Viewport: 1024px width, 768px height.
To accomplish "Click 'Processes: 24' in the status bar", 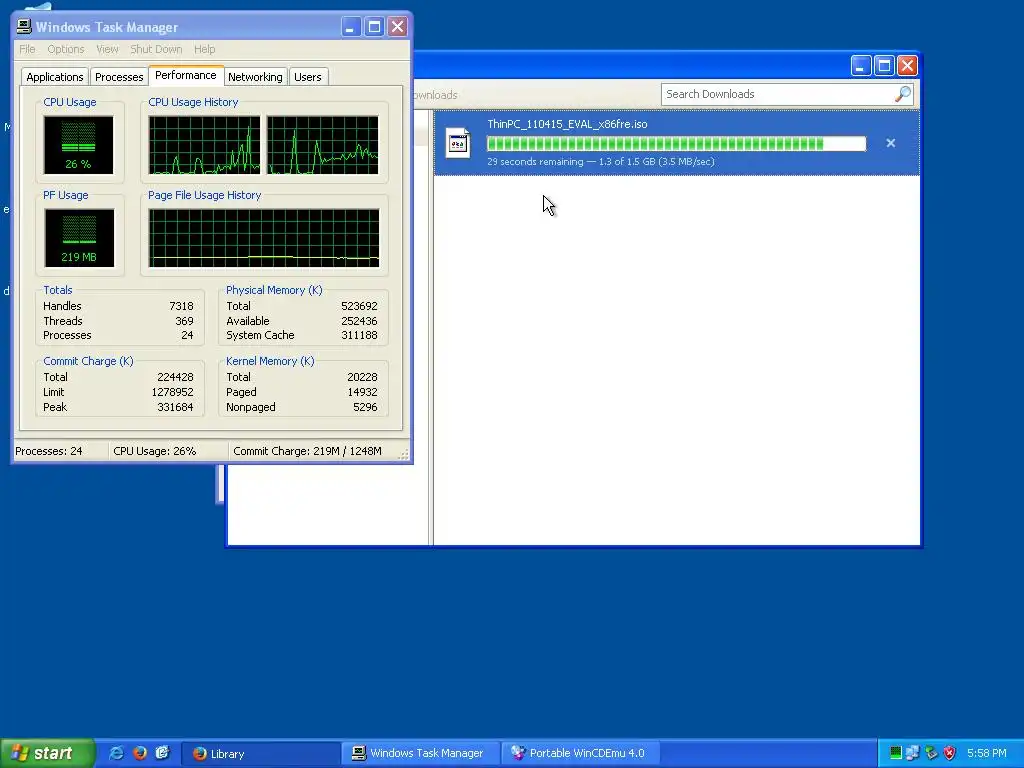I will [49, 451].
